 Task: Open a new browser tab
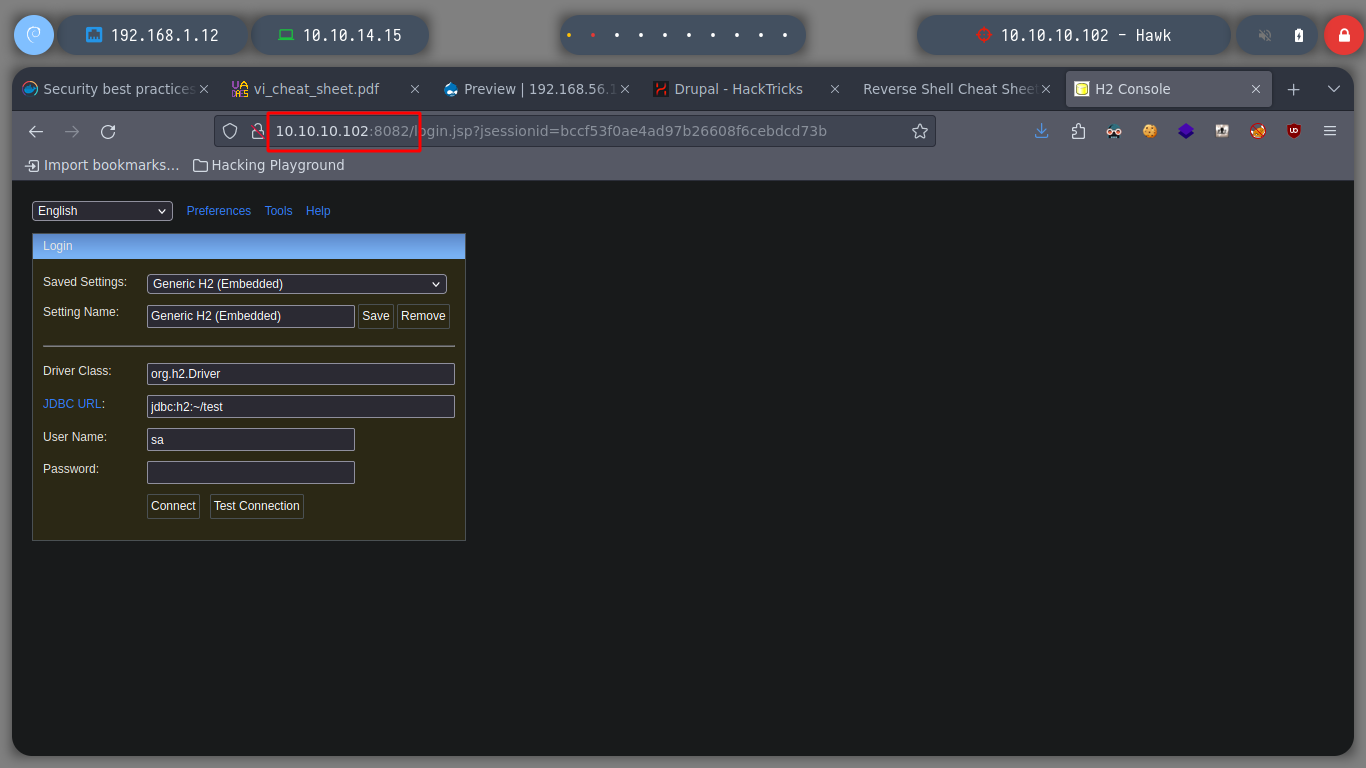click(x=1293, y=89)
